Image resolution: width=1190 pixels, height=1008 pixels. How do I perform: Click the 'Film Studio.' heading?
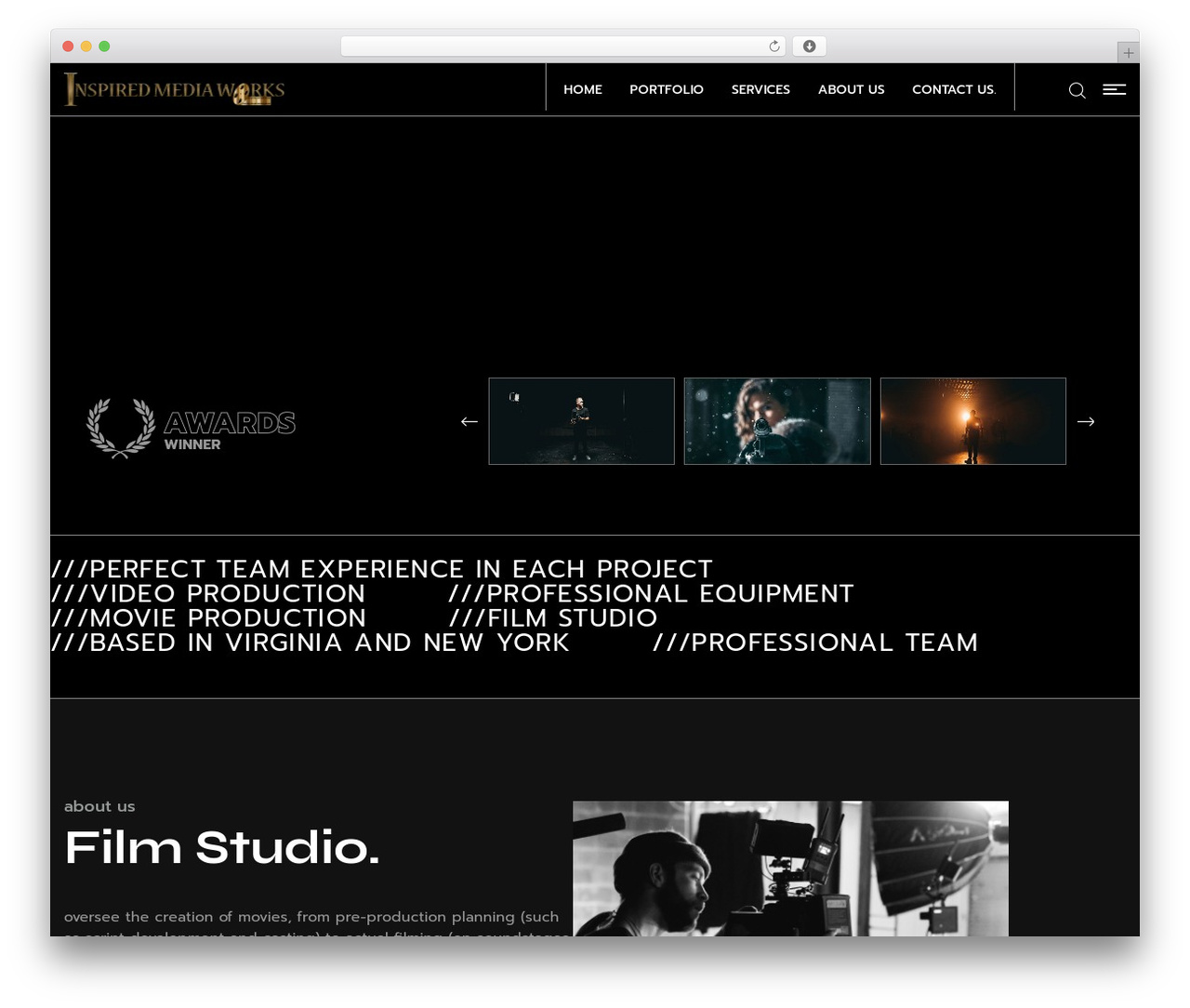[222, 847]
